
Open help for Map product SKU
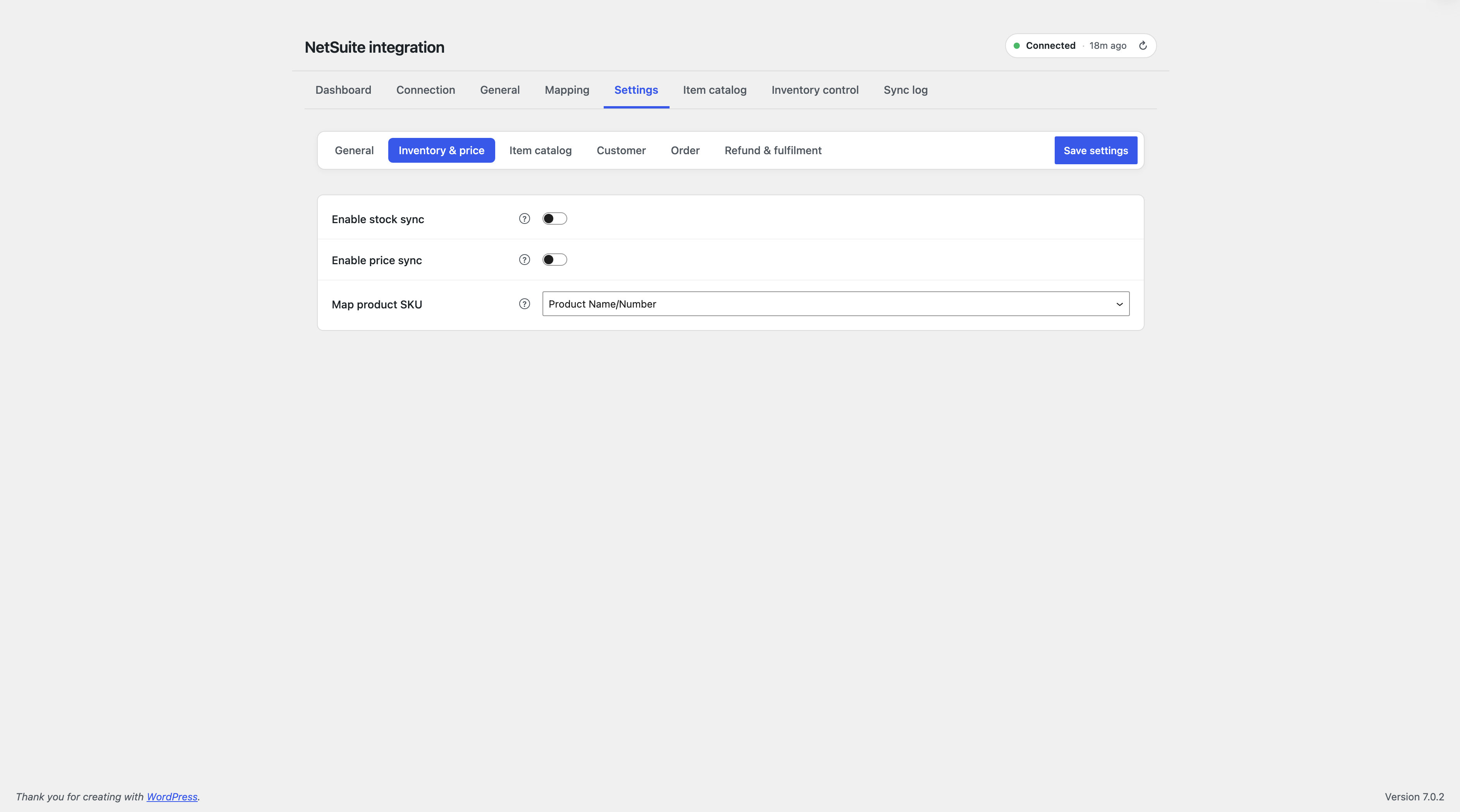click(524, 304)
